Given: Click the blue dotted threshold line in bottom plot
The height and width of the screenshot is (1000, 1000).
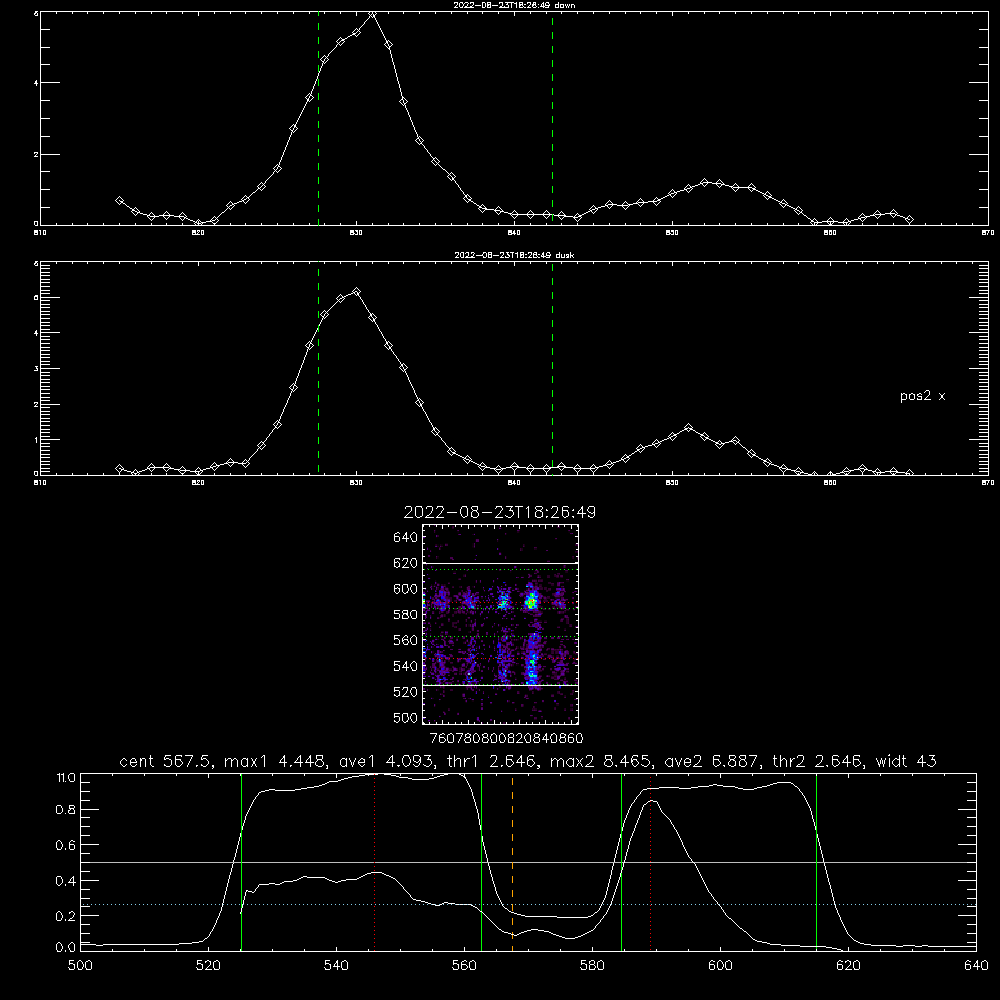Looking at the screenshot, I should pyautogui.click(x=528, y=904).
